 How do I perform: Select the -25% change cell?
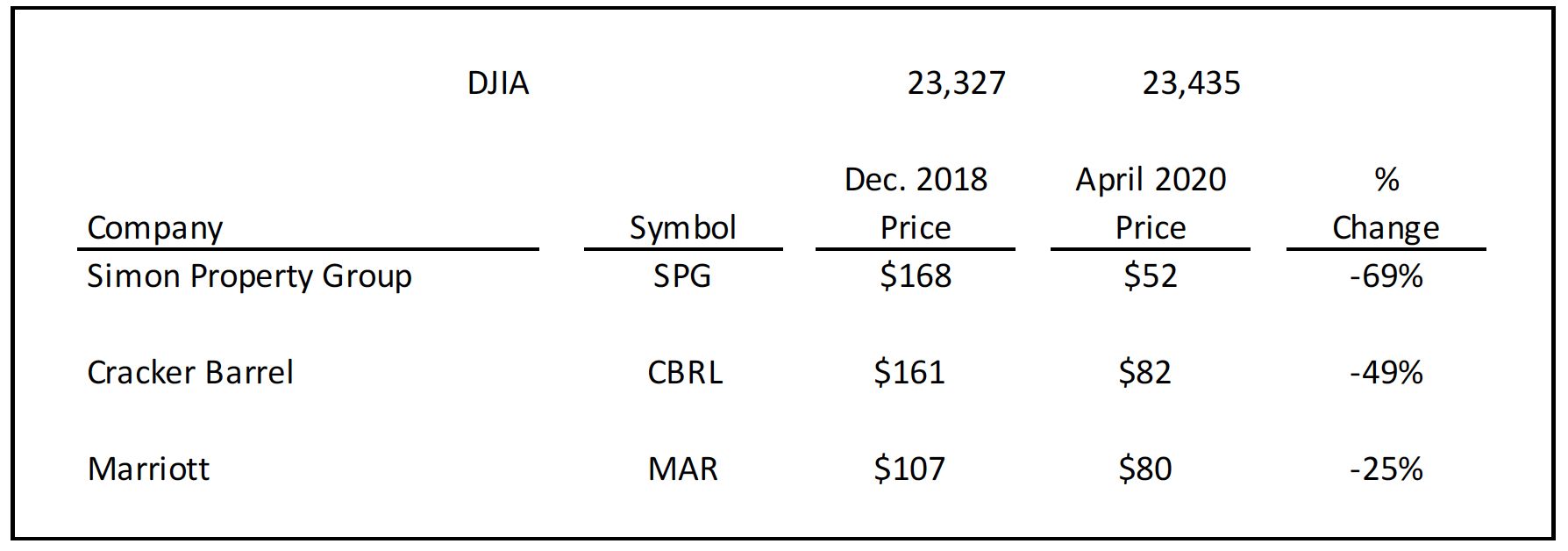coord(1386,469)
